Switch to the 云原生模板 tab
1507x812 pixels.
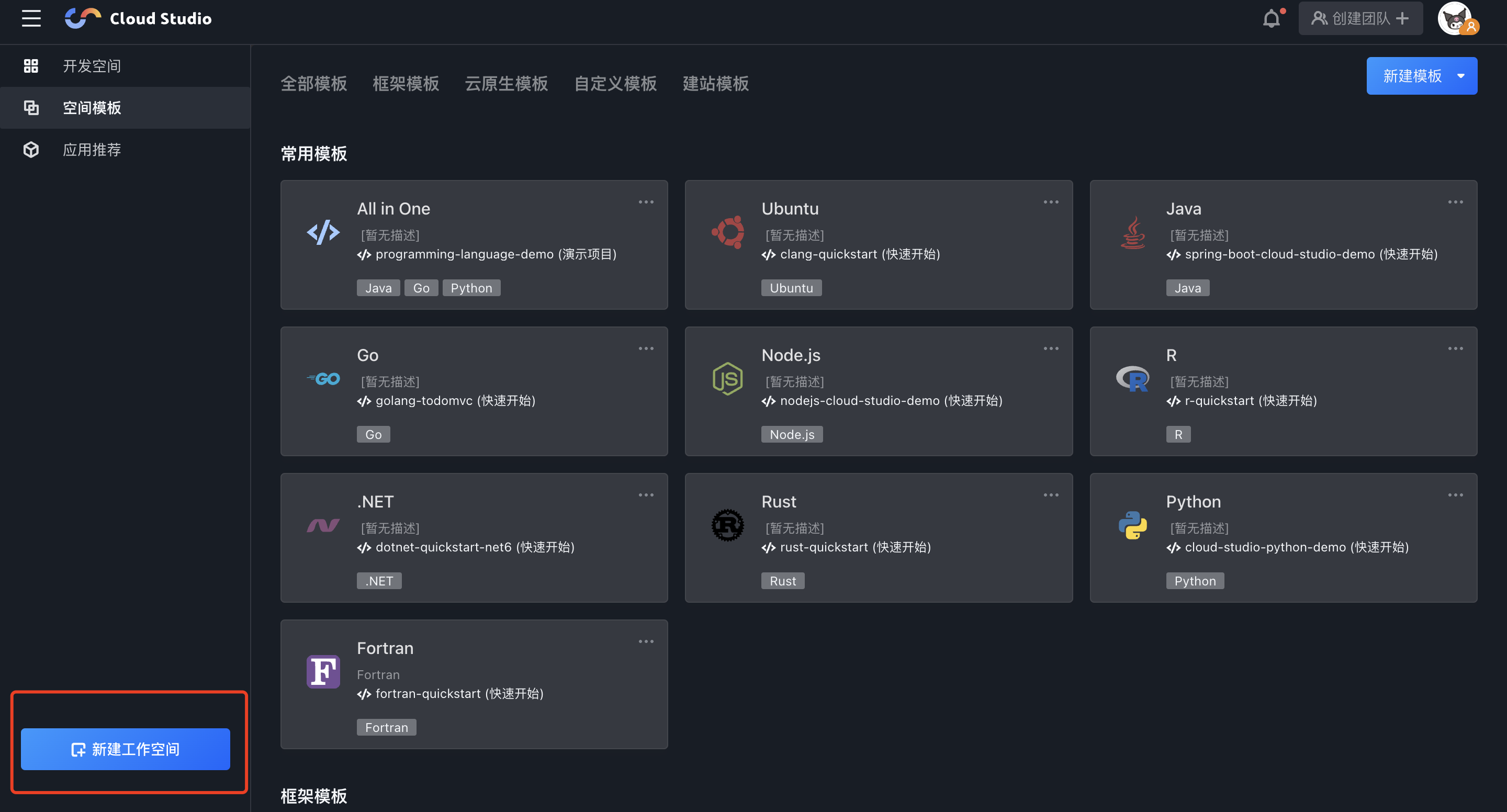point(505,84)
